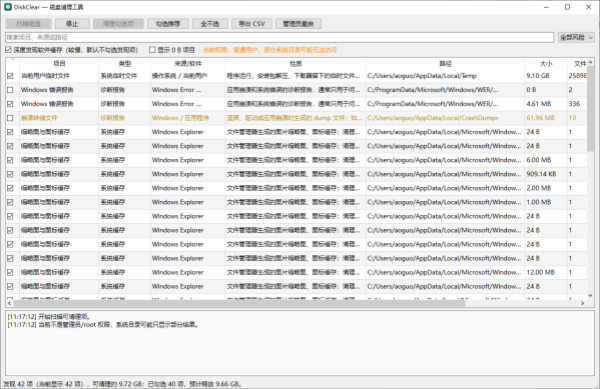Click the orange 当前权限 permission warning text
Image resolution: width=600 pixels, height=389 pixels.
(270, 50)
